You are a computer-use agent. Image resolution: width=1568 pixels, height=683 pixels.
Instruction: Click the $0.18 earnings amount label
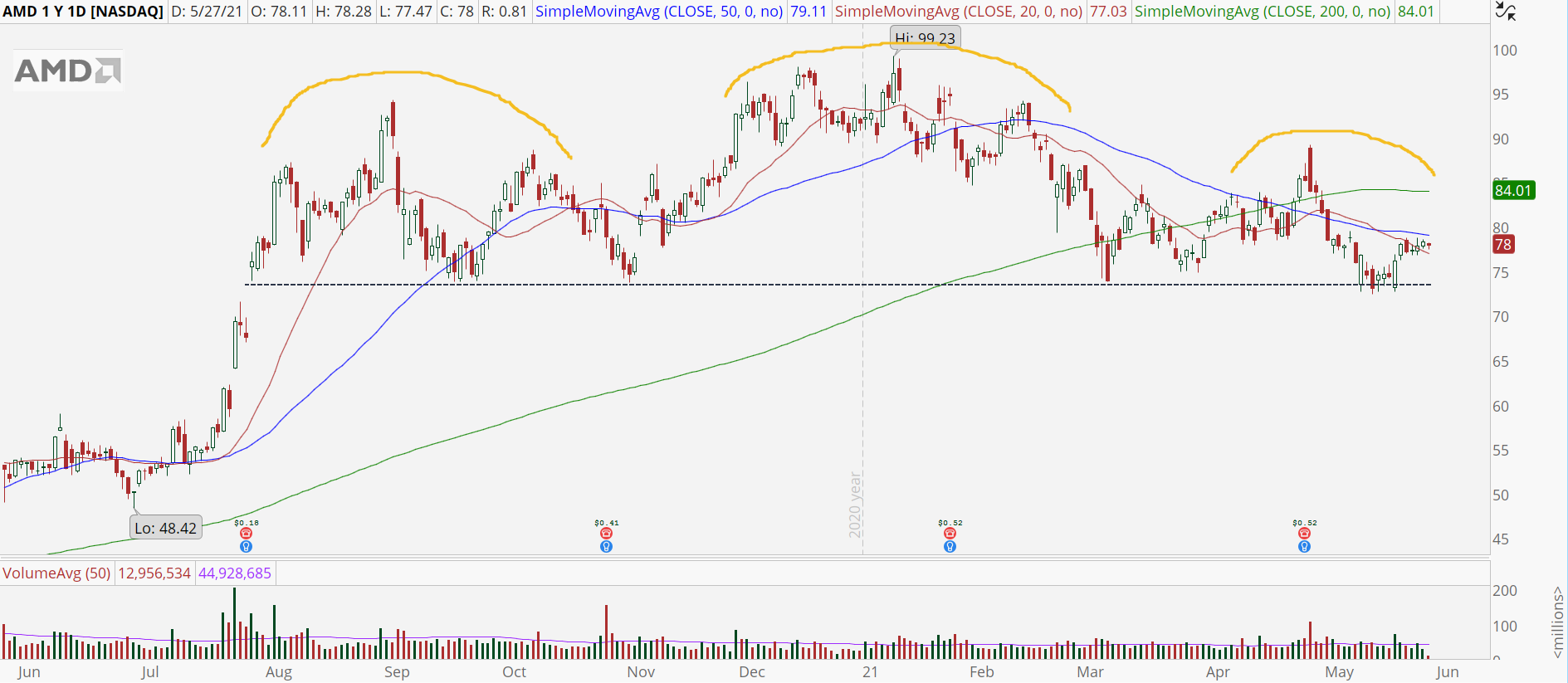247,523
